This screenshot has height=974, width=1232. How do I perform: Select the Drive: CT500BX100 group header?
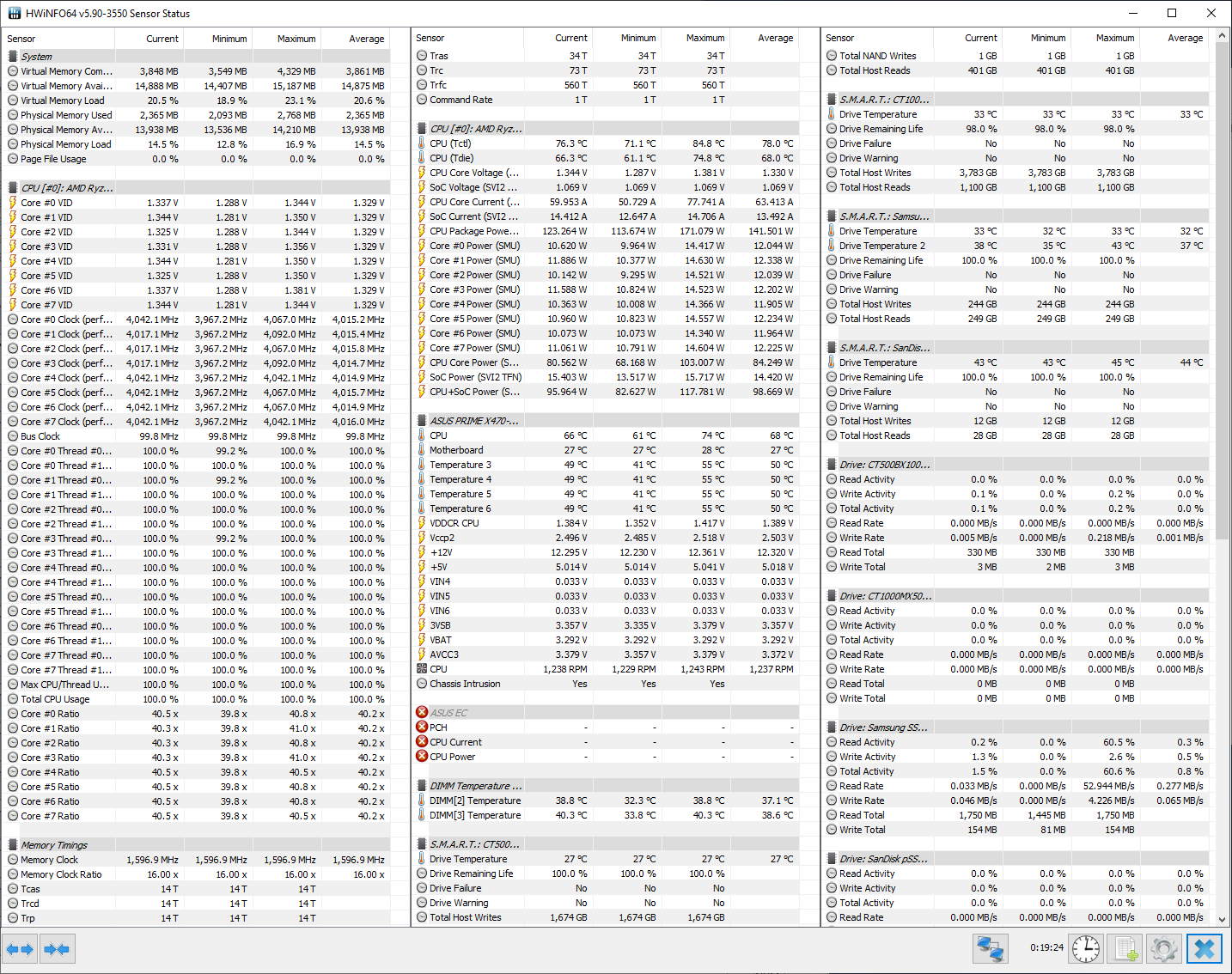point(1015,464)
